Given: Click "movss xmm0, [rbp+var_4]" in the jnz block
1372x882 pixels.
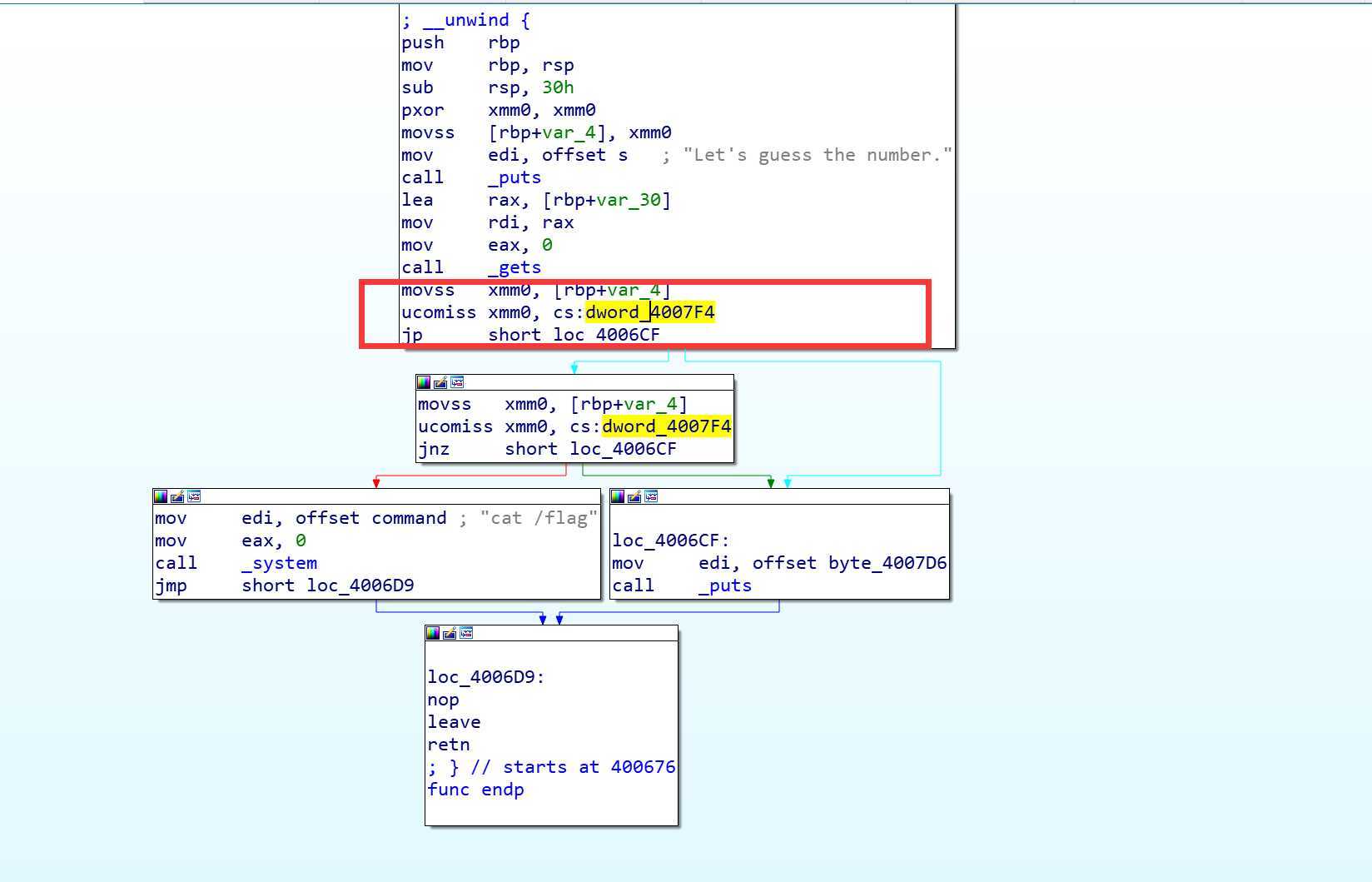Looking at the screenshot, I should coord(553,404).
